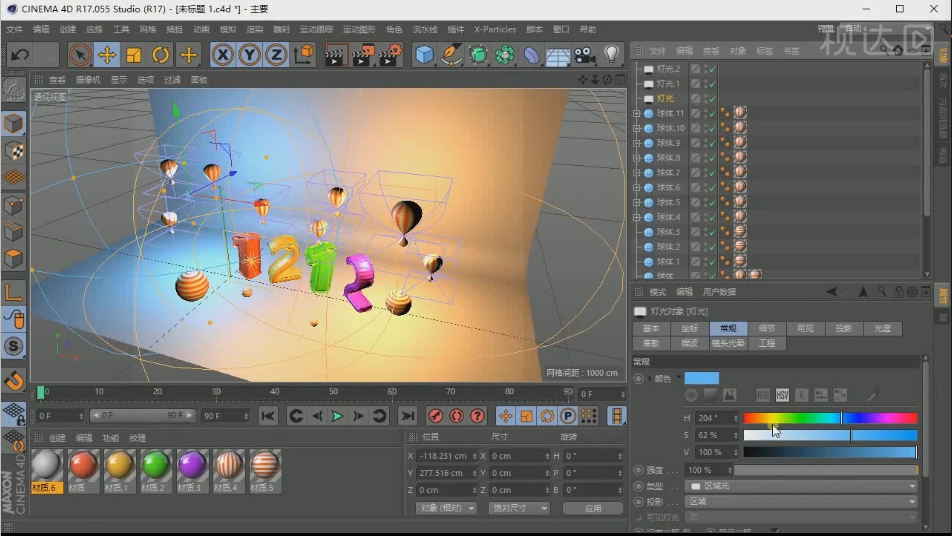Toggle green check for 灯光.1

tap(711, 84)
